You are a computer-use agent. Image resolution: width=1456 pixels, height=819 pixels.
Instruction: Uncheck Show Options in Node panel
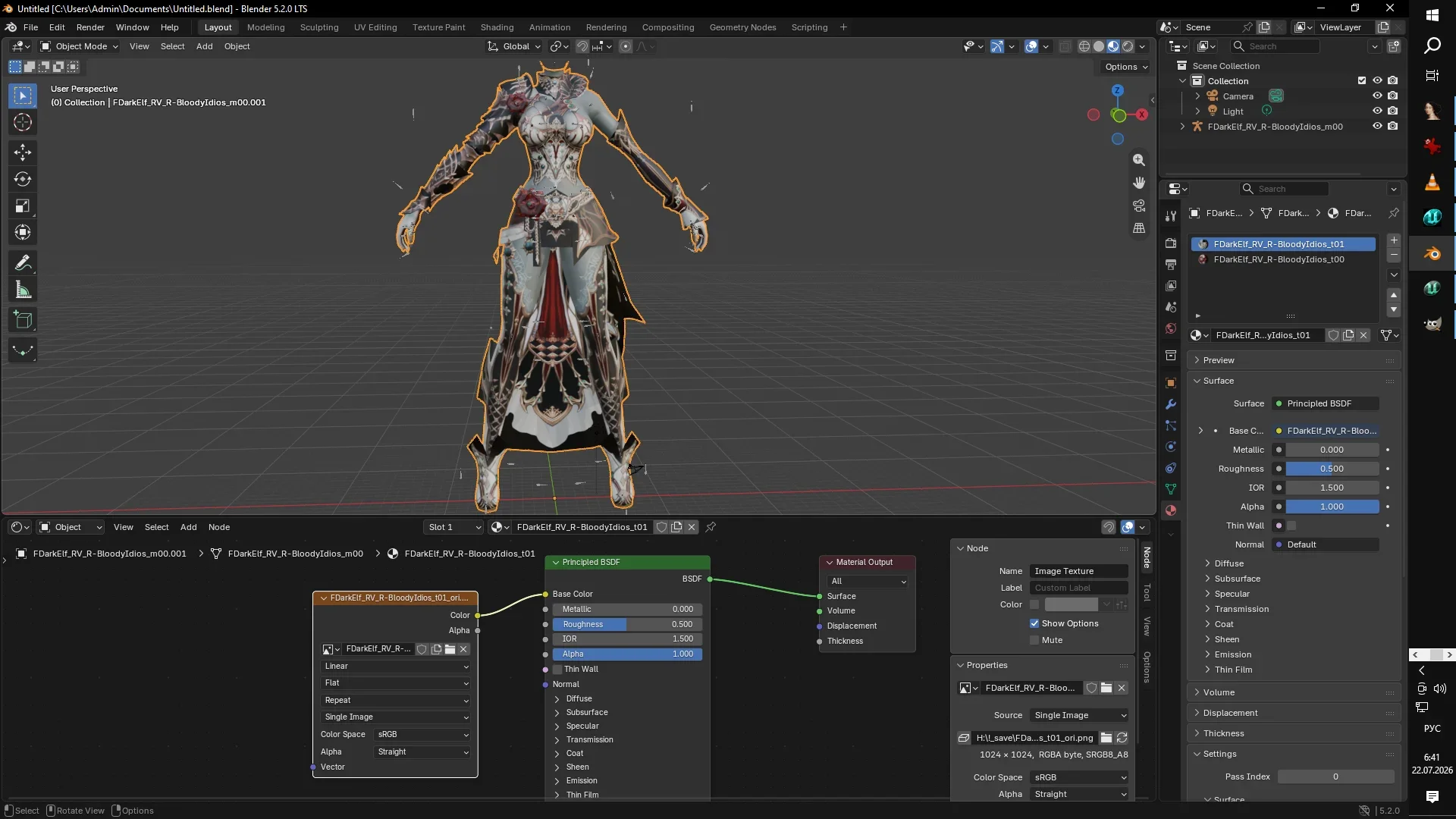(1034, 623)
